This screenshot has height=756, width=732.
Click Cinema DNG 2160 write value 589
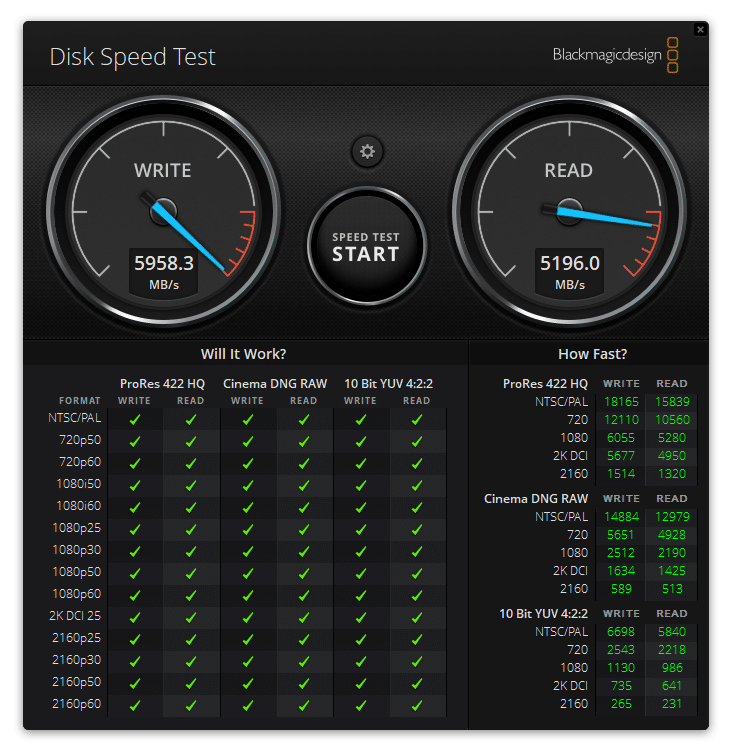pos(621,589)
